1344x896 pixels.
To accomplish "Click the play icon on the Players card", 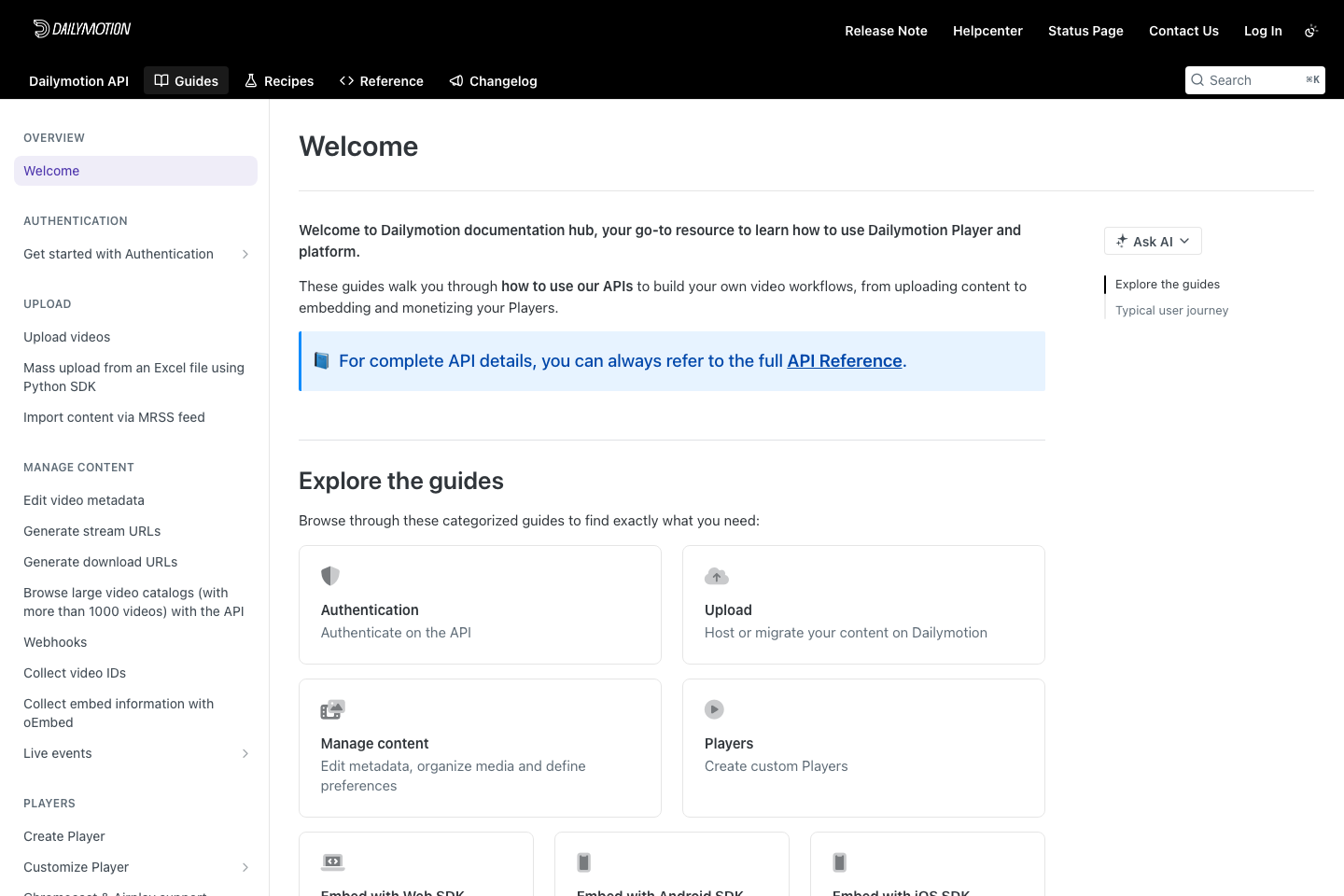I will pyautogui.click(x=714, y=709).
